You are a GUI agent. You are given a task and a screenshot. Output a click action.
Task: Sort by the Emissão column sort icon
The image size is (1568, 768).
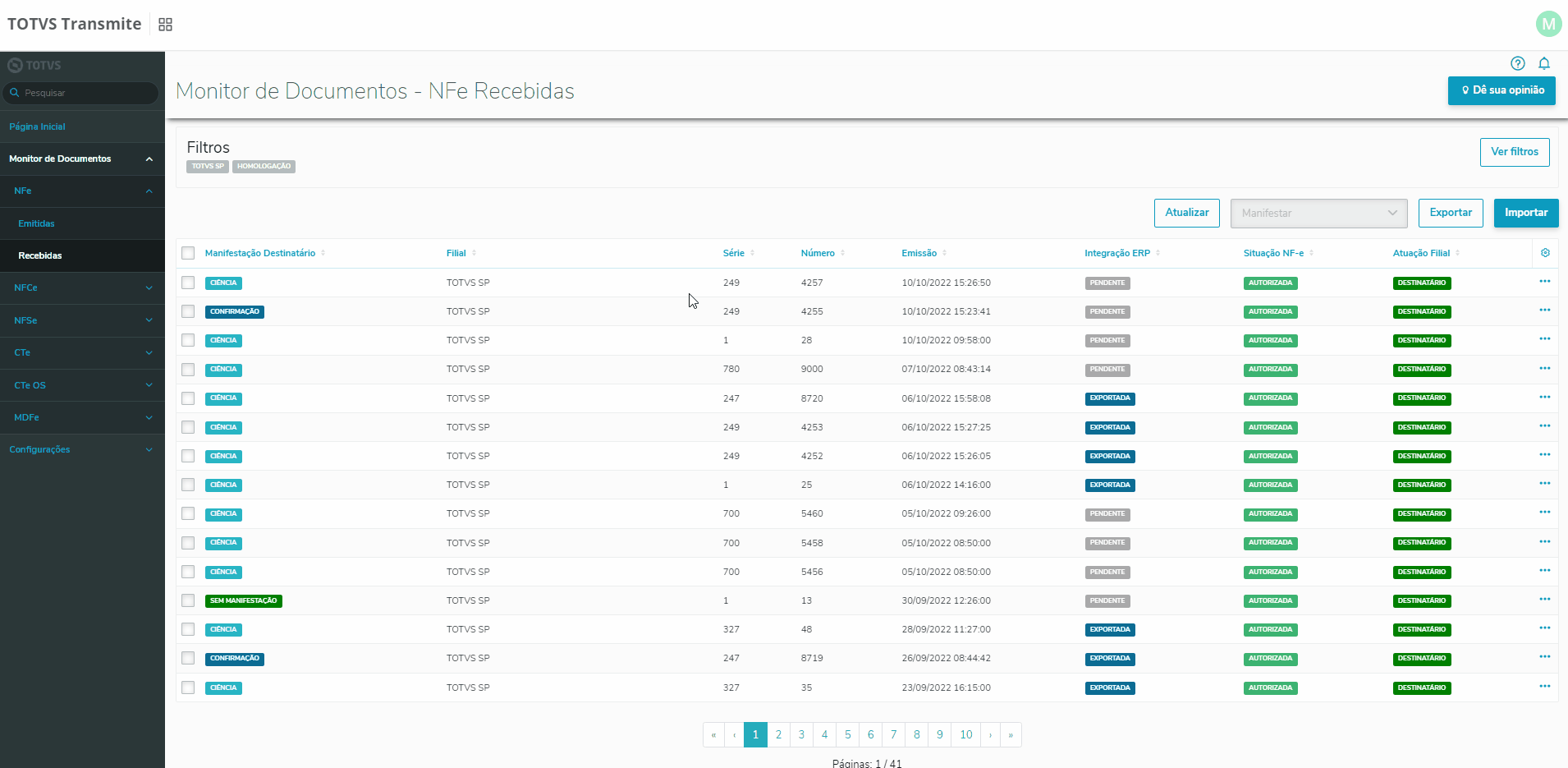(x=945, y=253)
